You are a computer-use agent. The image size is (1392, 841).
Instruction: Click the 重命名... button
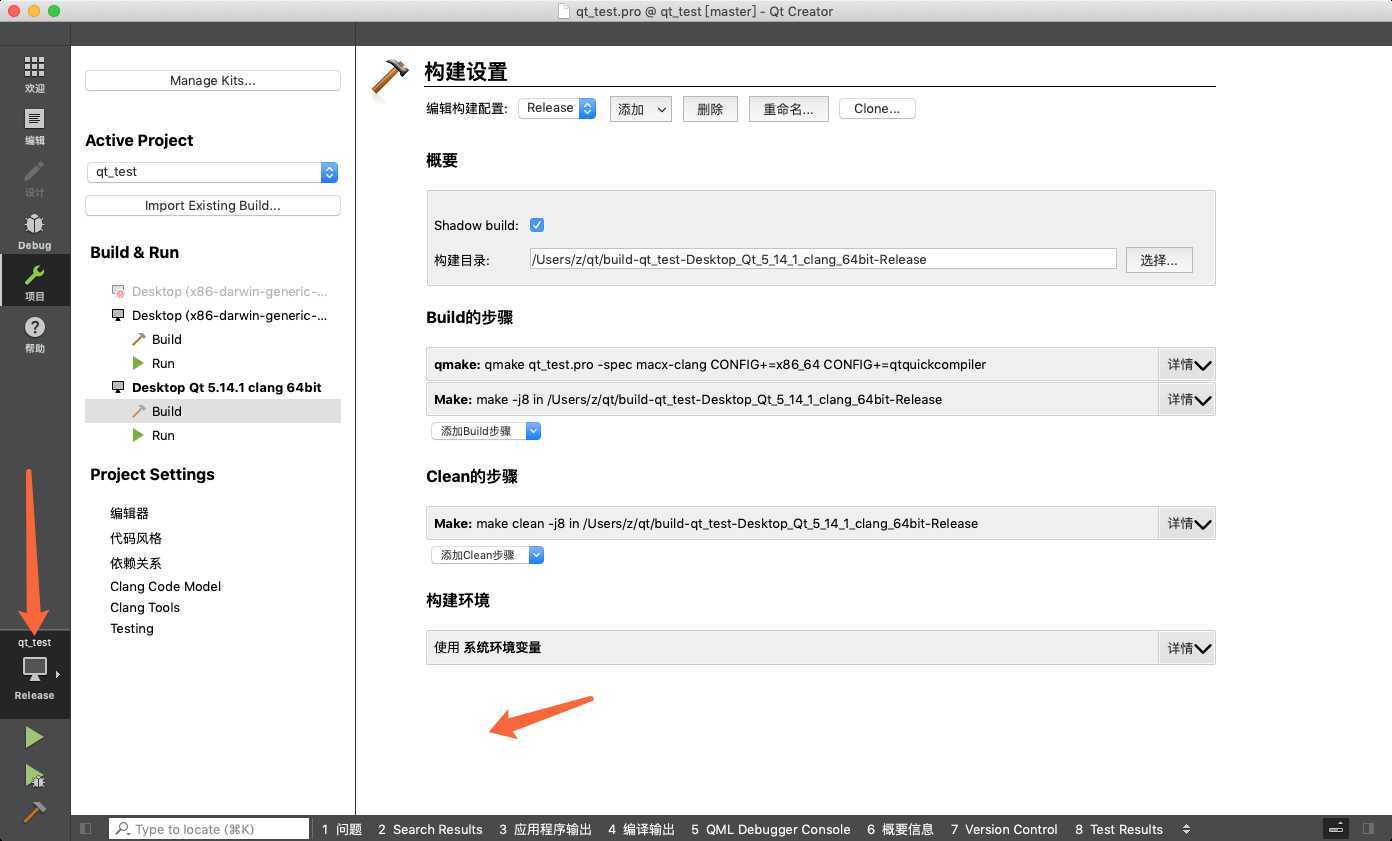(x=788, y=109)
